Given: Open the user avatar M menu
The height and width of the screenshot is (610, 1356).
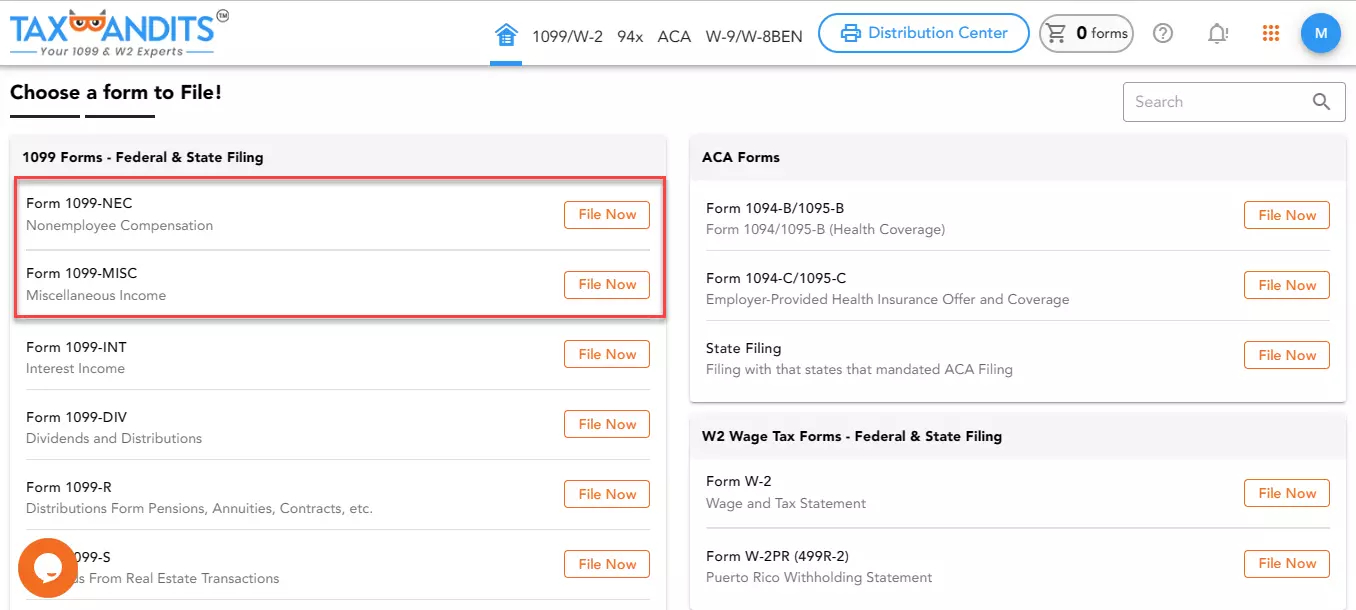Looking at the screenshot, I should coord(1321,33).
